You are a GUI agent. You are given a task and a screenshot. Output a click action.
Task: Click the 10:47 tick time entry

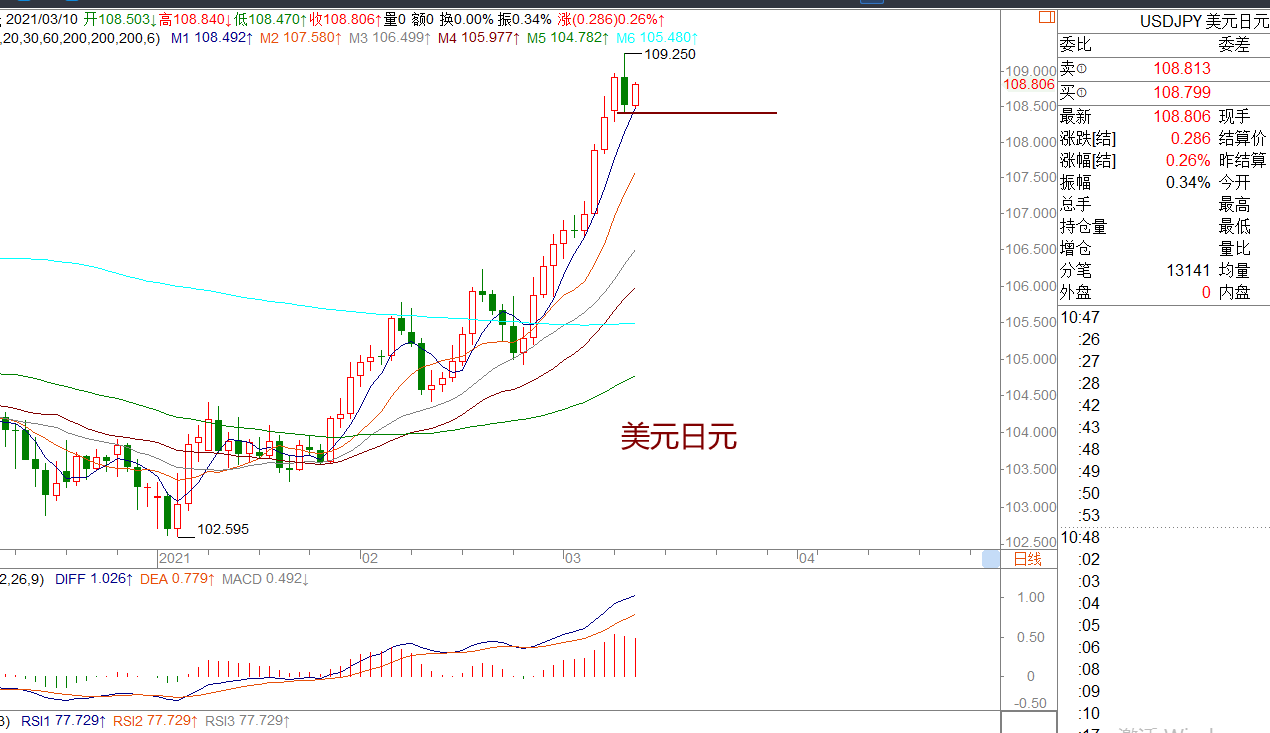[1081, 317]
